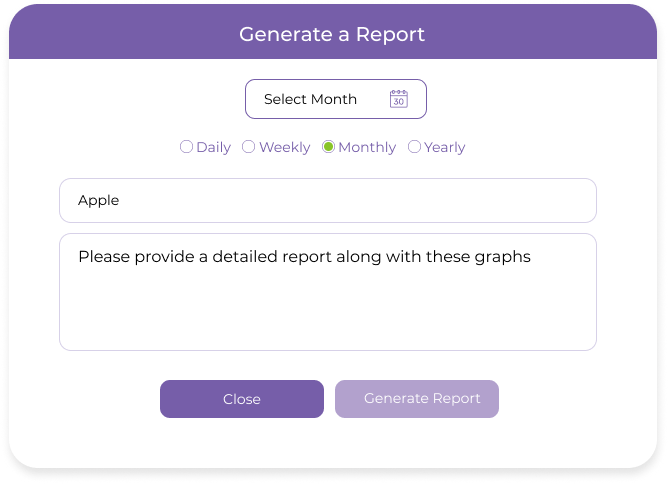Switch to the Yearly radio option
Image resolution: width=668 pixels, height=484 pixels.
414,147
